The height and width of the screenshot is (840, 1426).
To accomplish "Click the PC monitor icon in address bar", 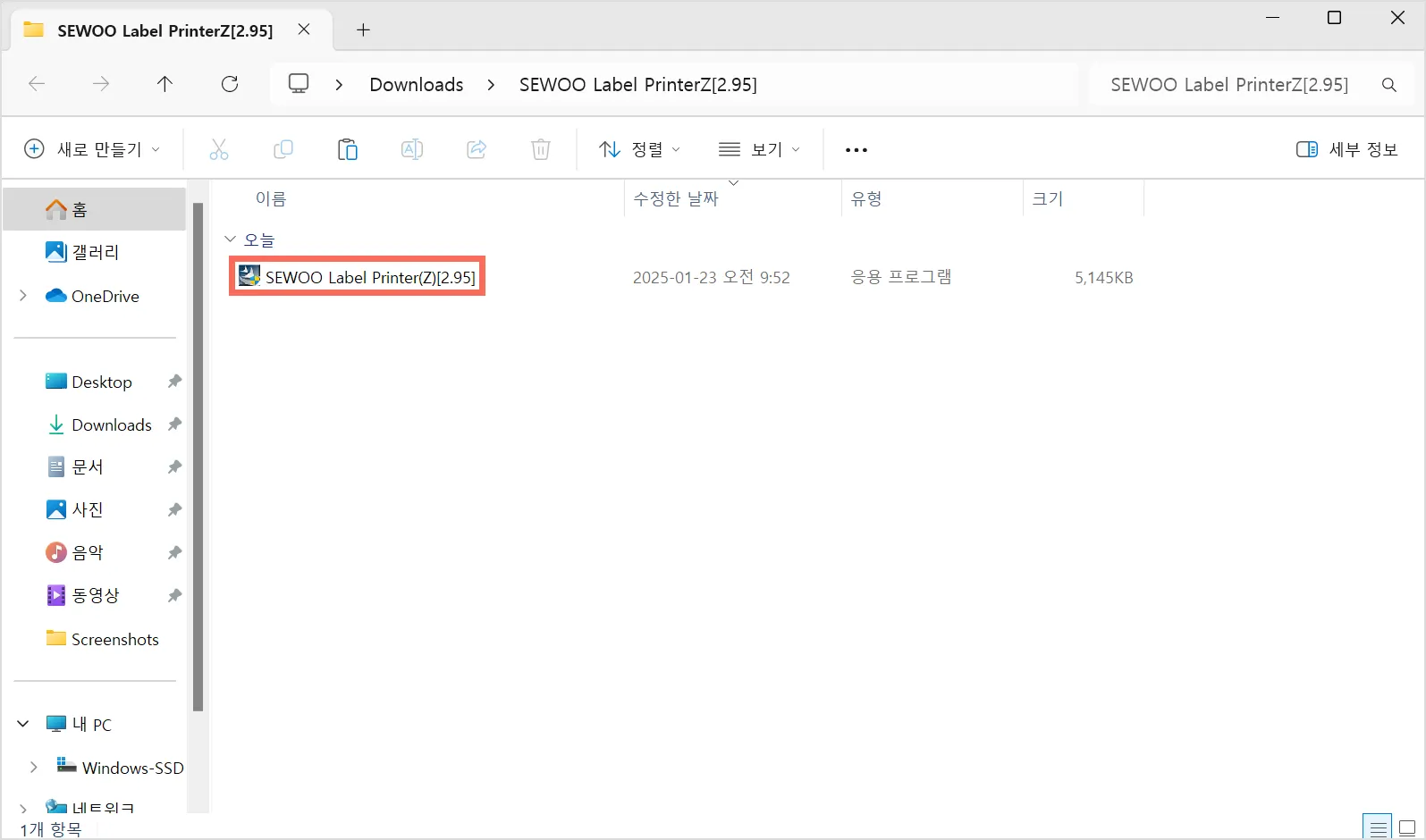I will pos(299,84).
